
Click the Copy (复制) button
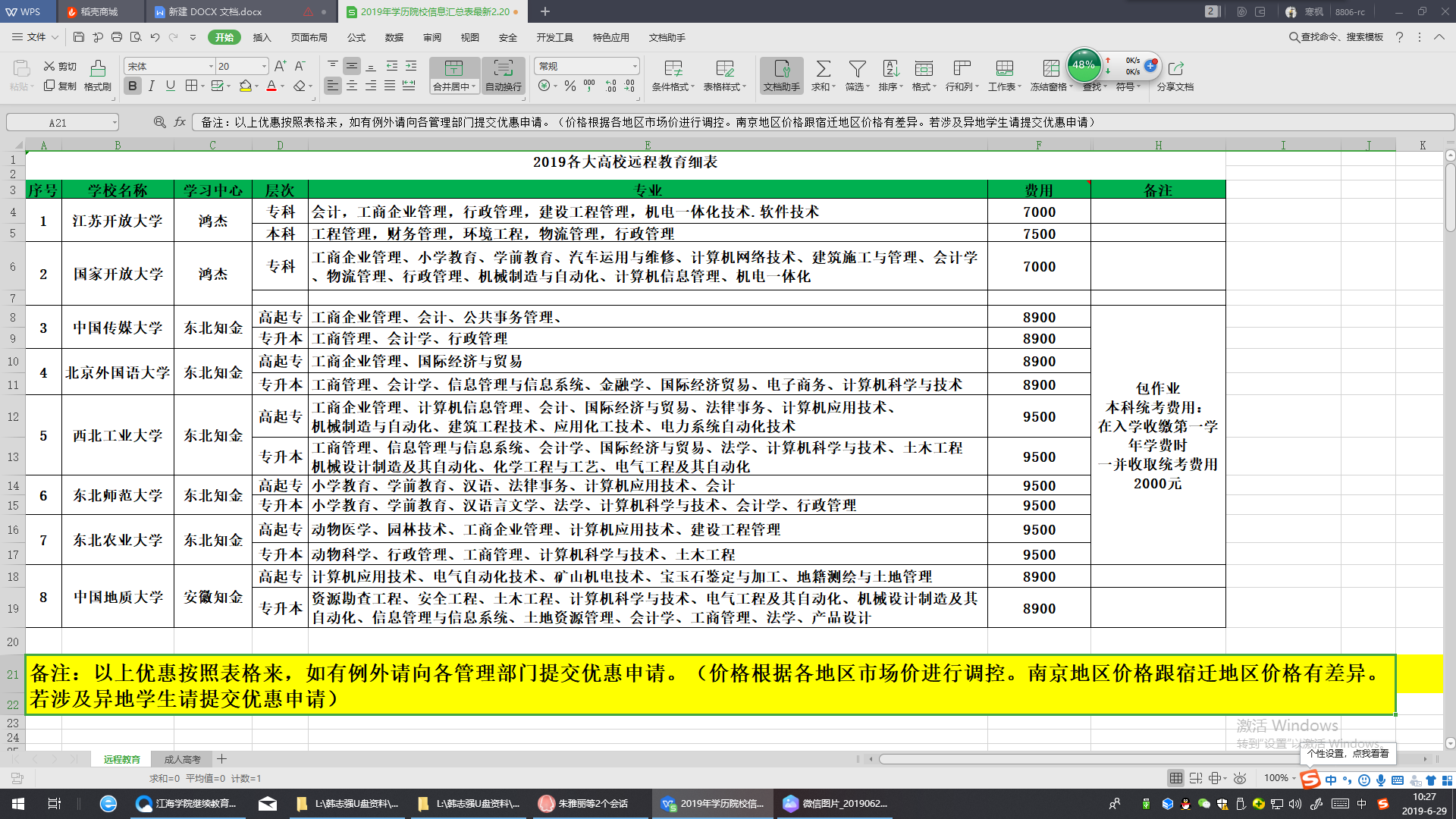pos(60,86)
